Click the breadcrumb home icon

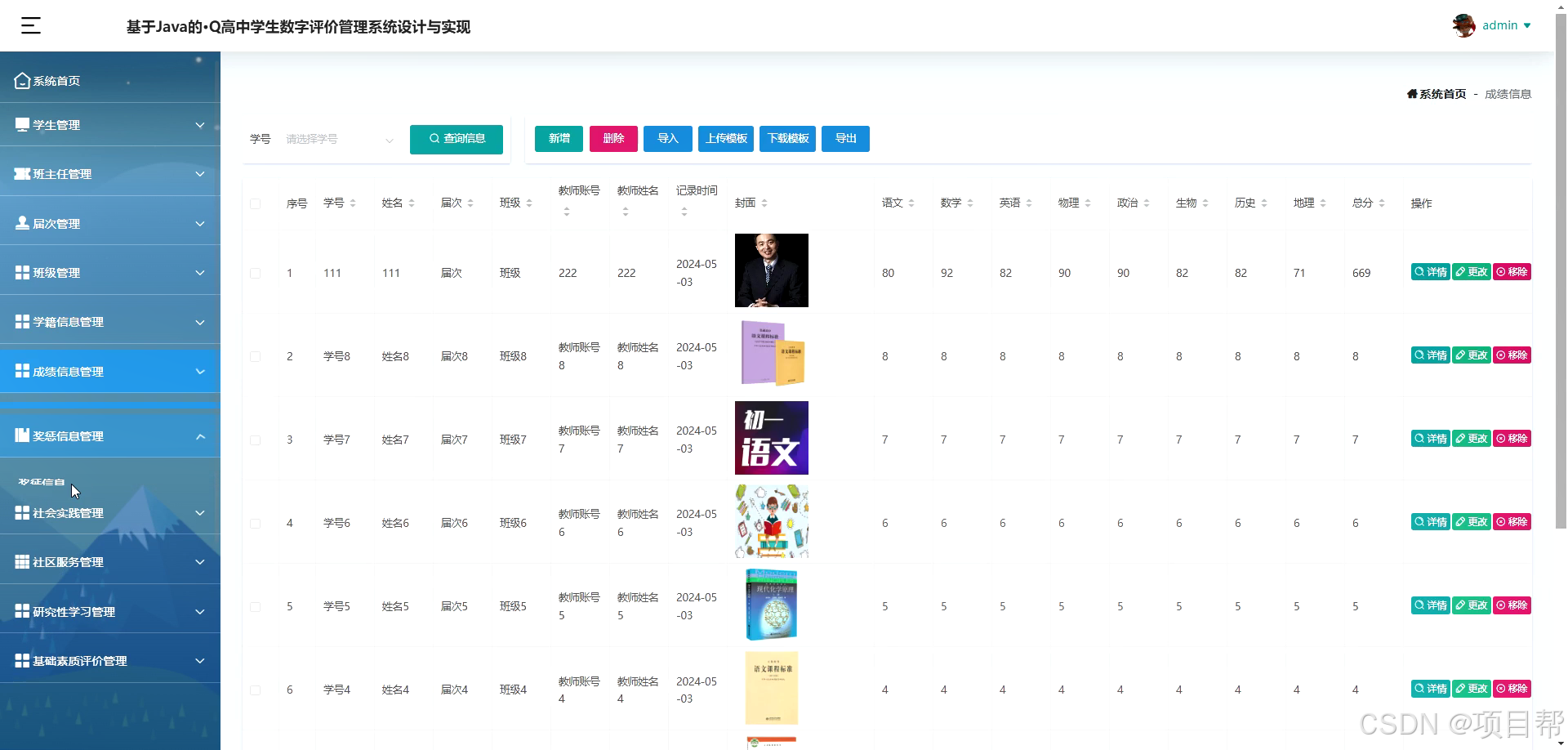[x=1412, y=94]
